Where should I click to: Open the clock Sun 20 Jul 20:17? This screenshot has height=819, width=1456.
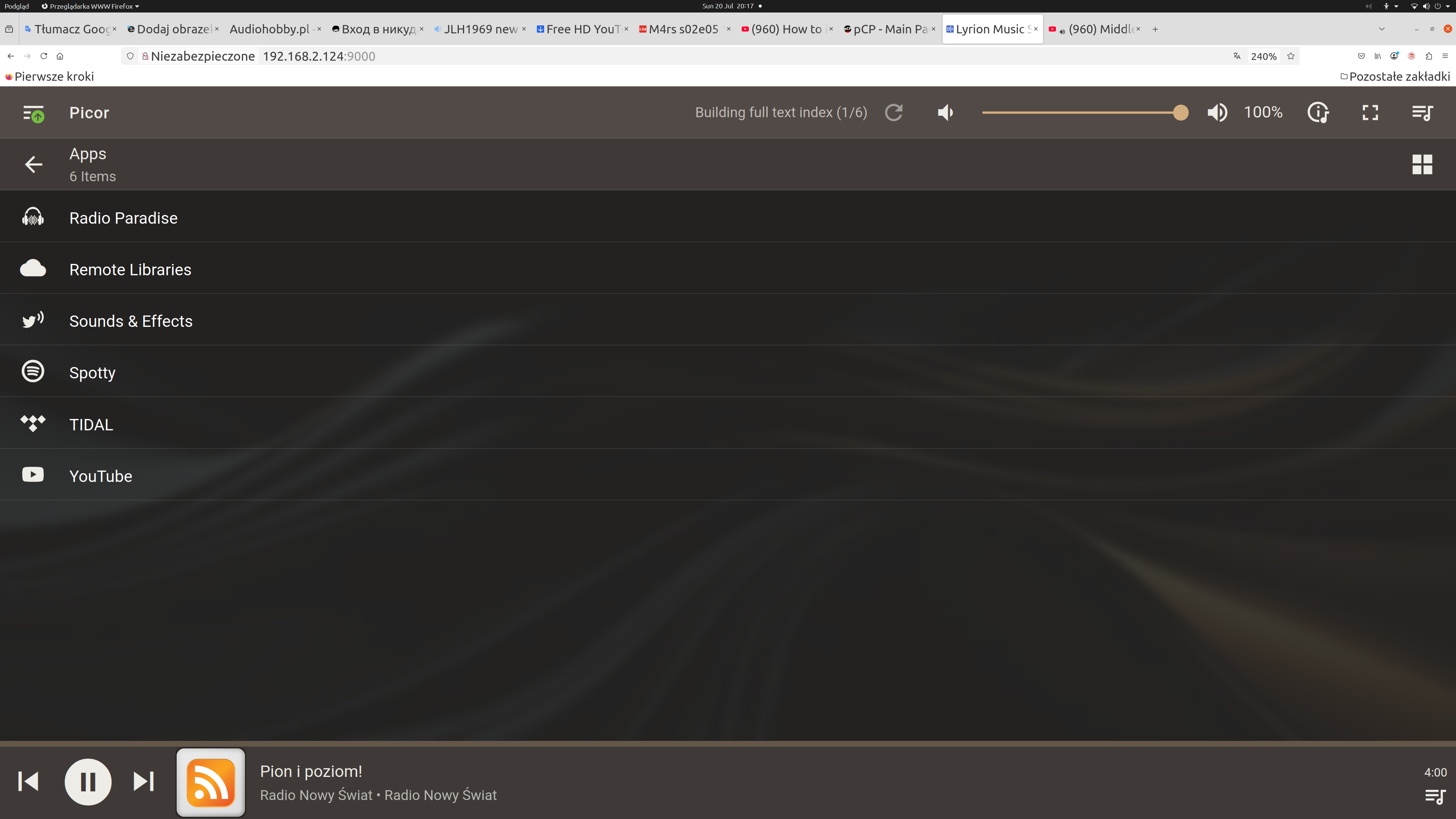click(728, 6)
